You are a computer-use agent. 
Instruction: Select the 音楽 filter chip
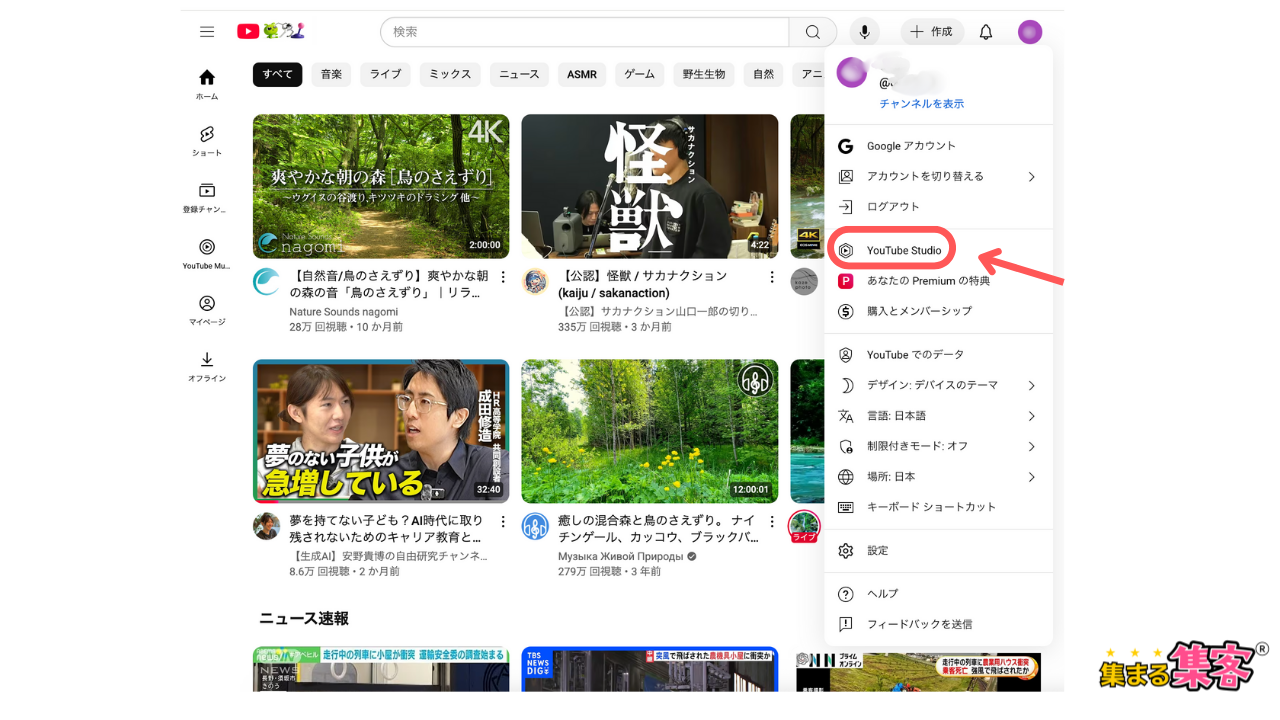click(x=331, y=74)
